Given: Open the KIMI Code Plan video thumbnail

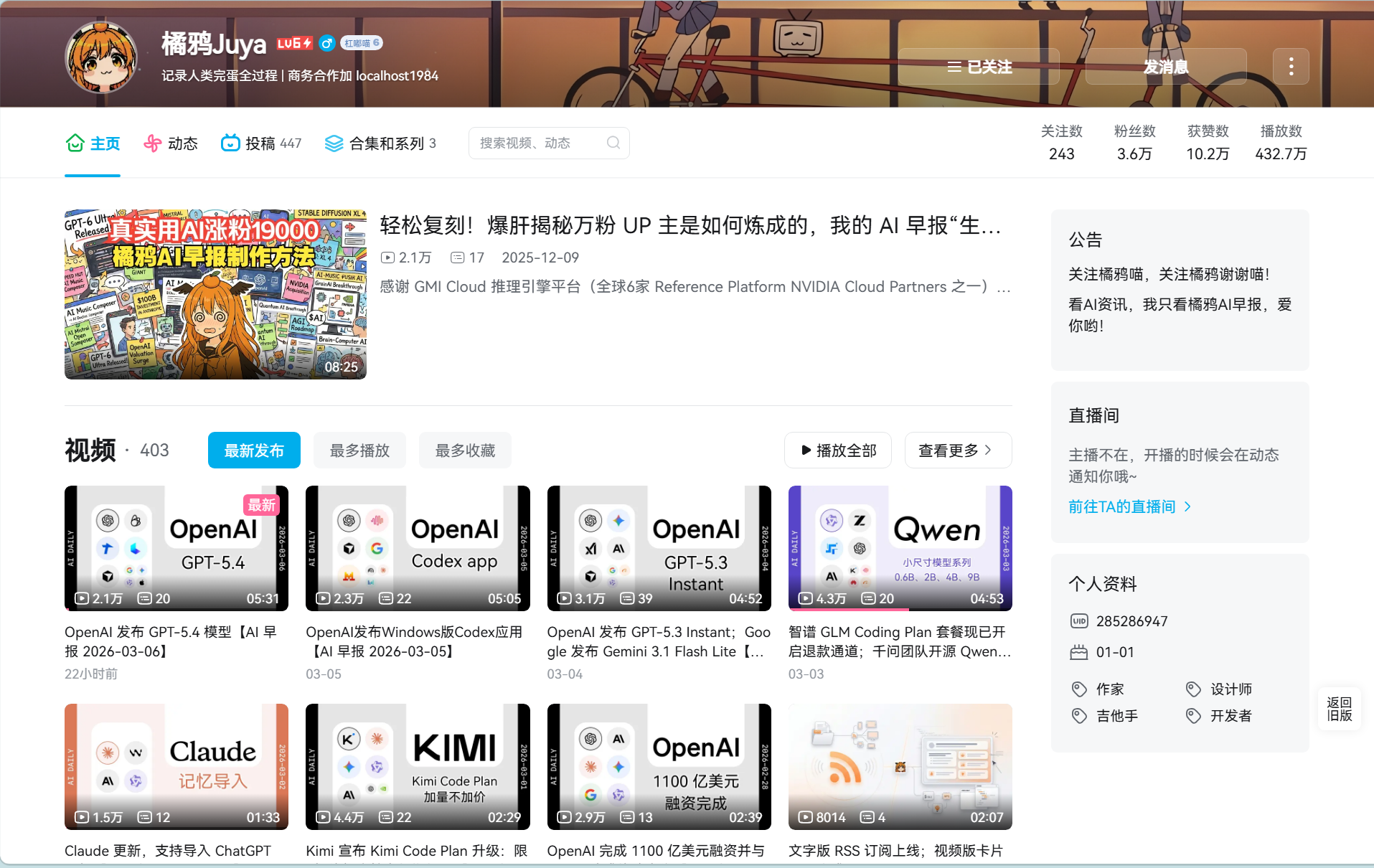Looking at the screenshot, I should coord(418,767).
